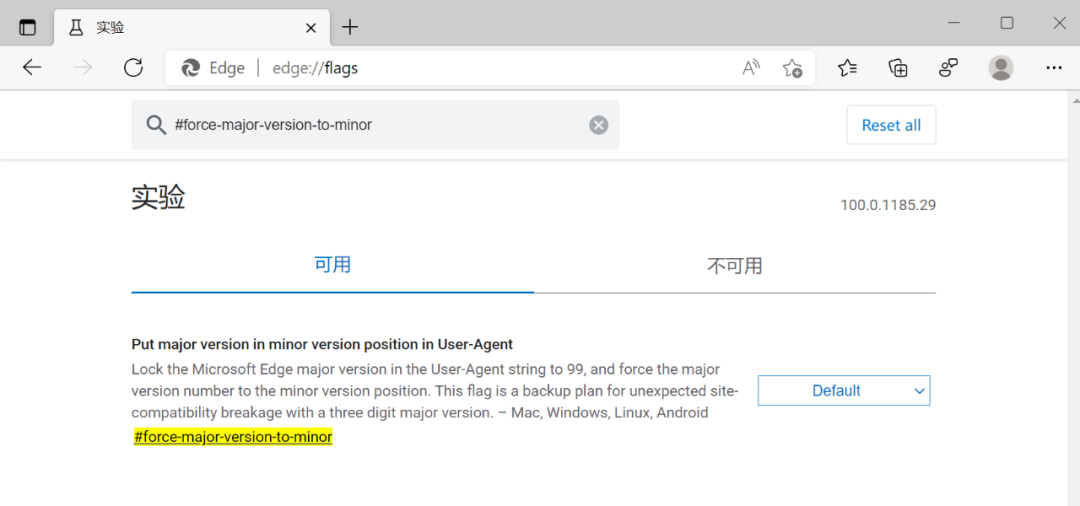Open the vertical tabs panel icon
Screen dimensions: 1080x506
(x=27, y=28)
